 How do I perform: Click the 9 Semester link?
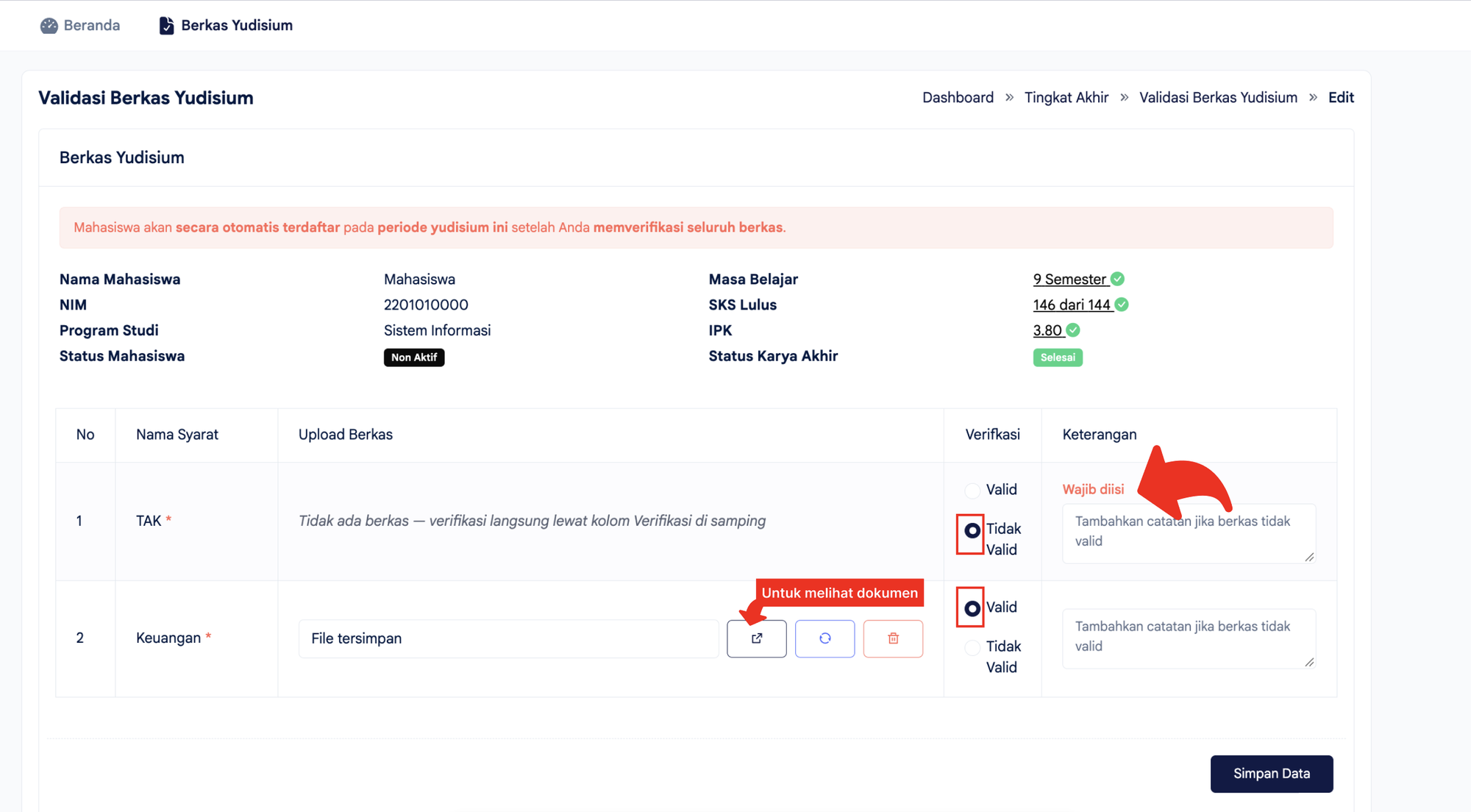pos(1069,279)
